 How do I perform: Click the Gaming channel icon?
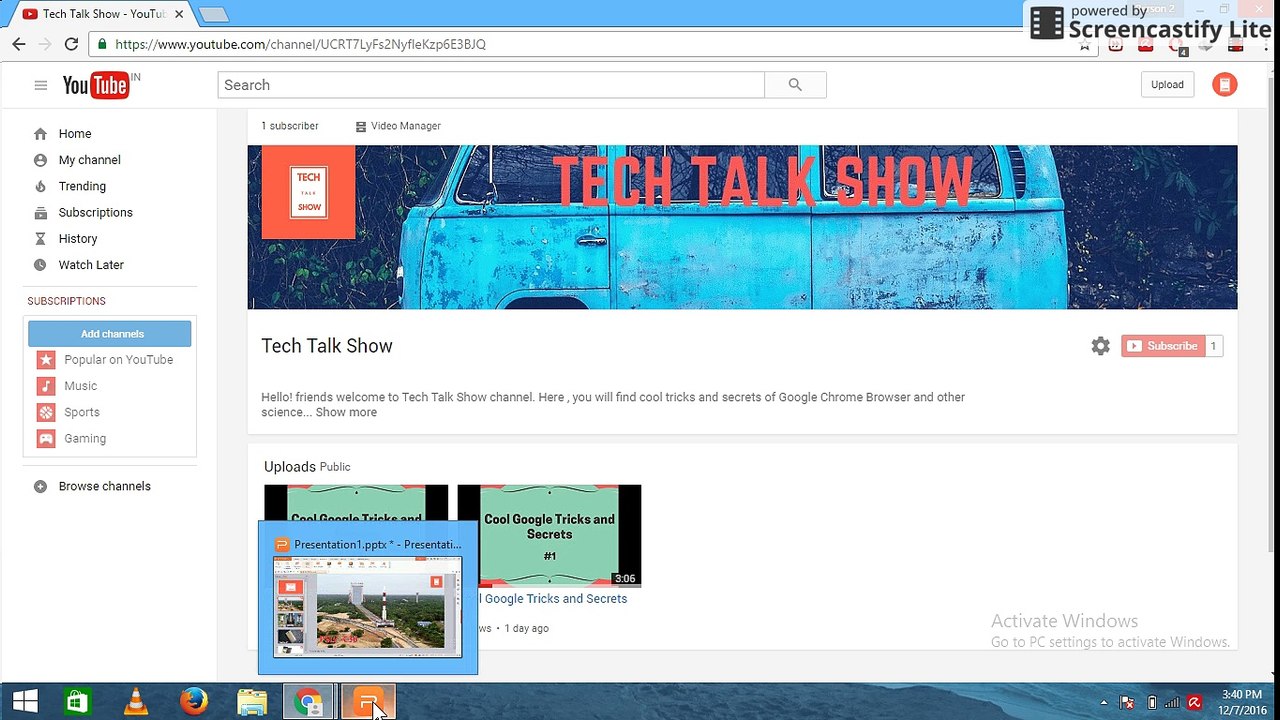(46, 438)
